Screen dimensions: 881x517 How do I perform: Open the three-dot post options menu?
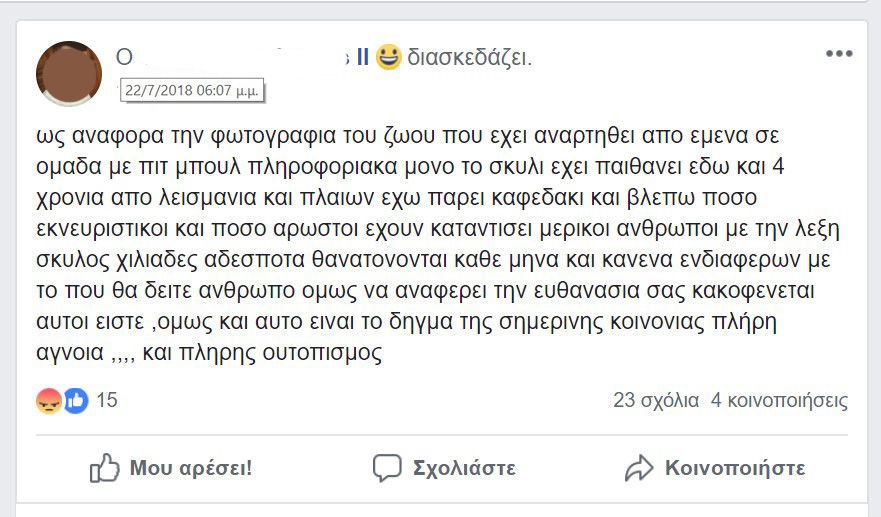pyautogui.click(x=838, y=54)
